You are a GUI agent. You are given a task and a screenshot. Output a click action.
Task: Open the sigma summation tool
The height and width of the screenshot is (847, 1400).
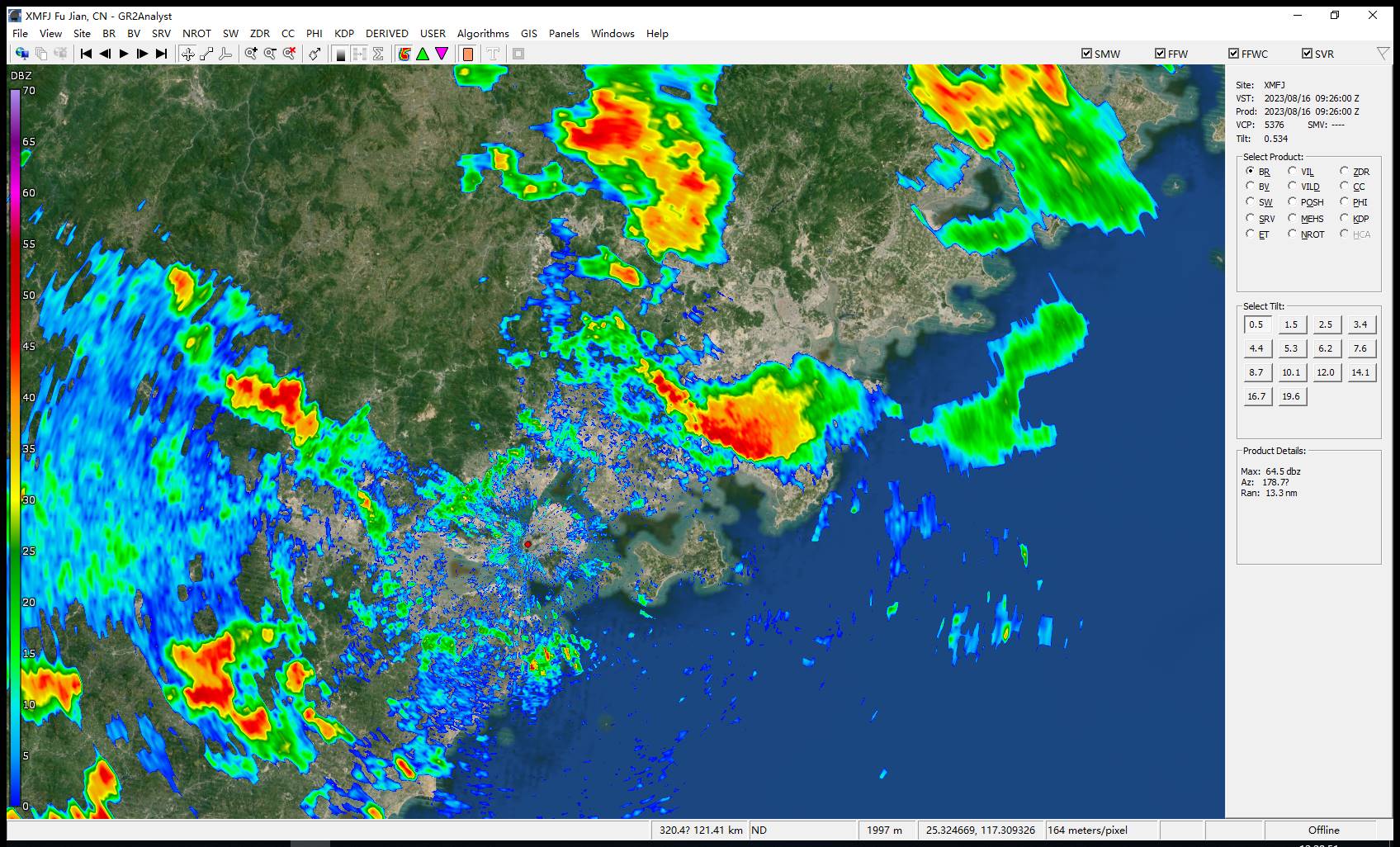pos(378,54)
